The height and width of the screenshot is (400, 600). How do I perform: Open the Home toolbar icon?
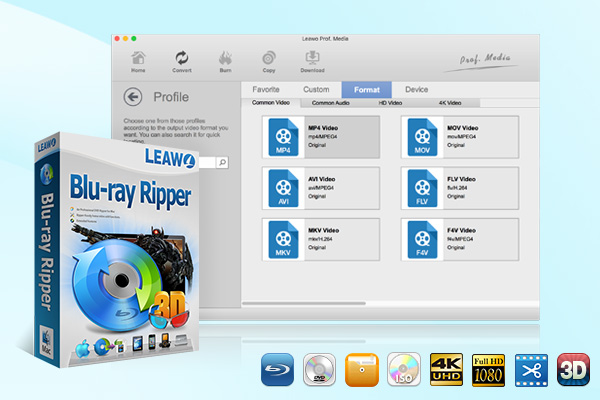(x=138, y=61)
